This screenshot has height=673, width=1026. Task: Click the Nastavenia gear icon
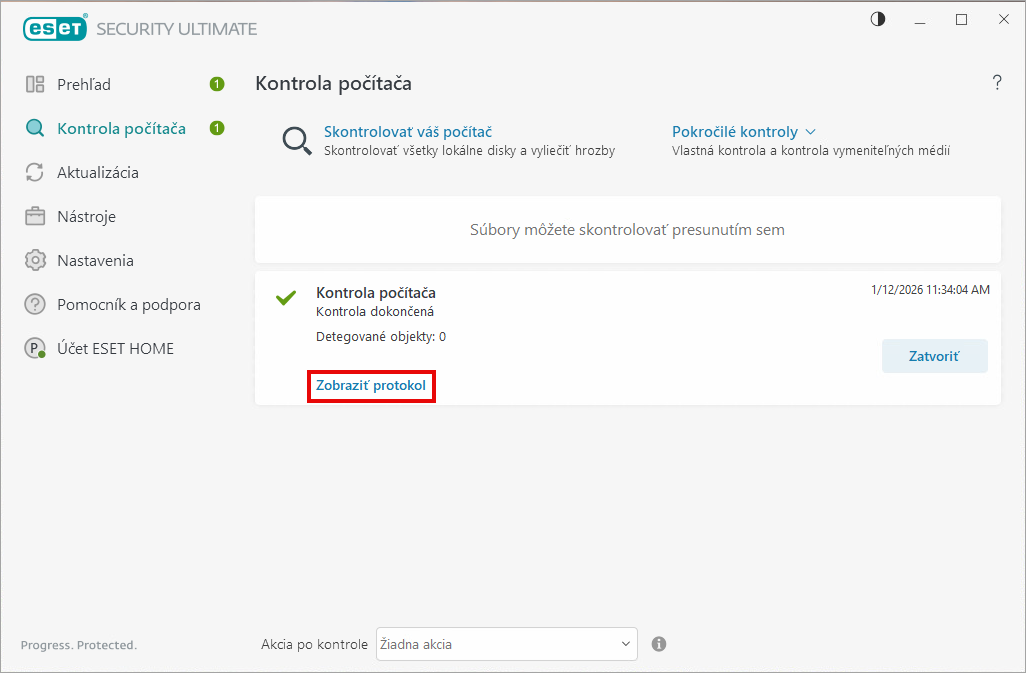(x=36, y=260)
